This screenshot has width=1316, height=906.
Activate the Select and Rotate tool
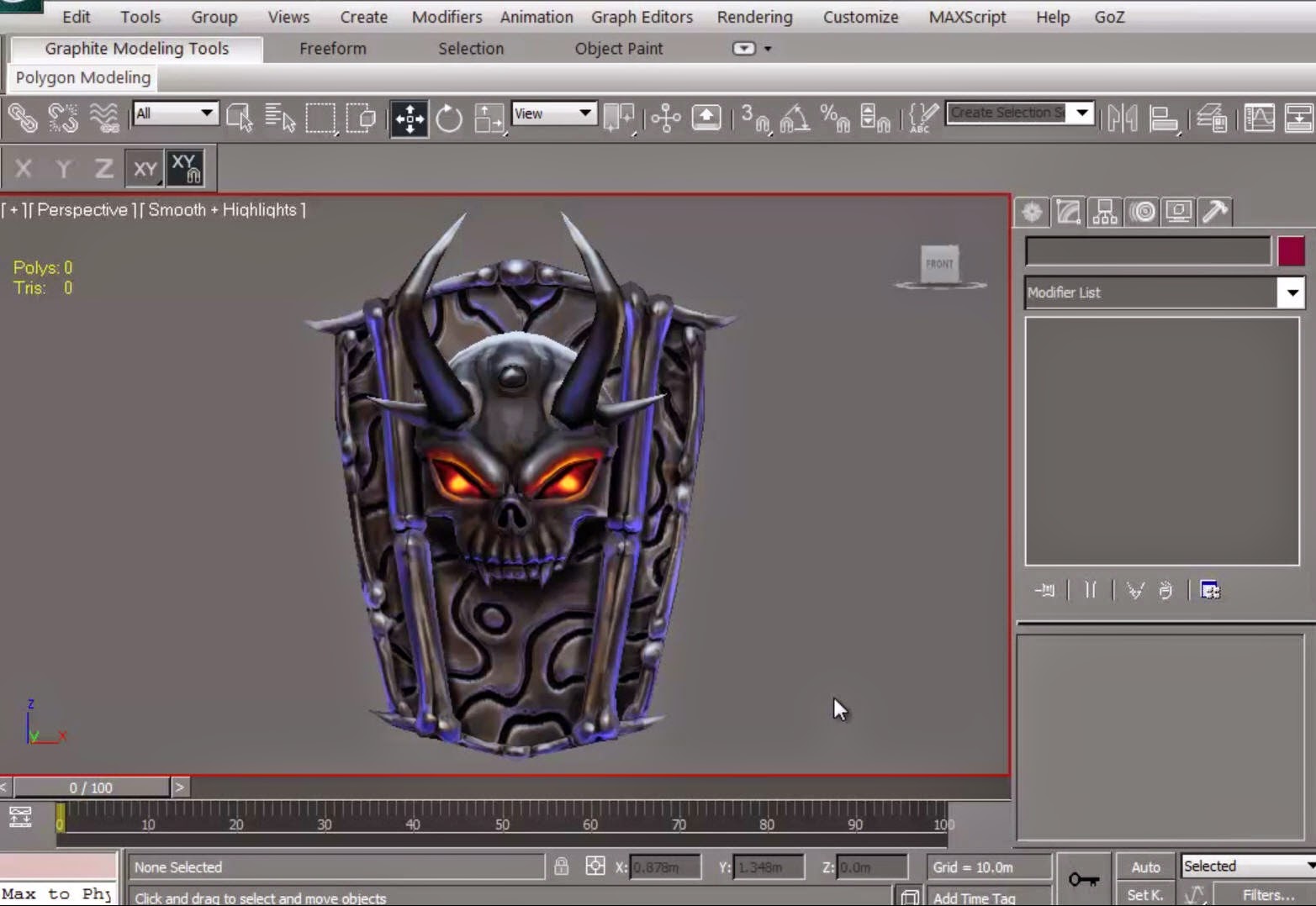click(x=449, y=118)
